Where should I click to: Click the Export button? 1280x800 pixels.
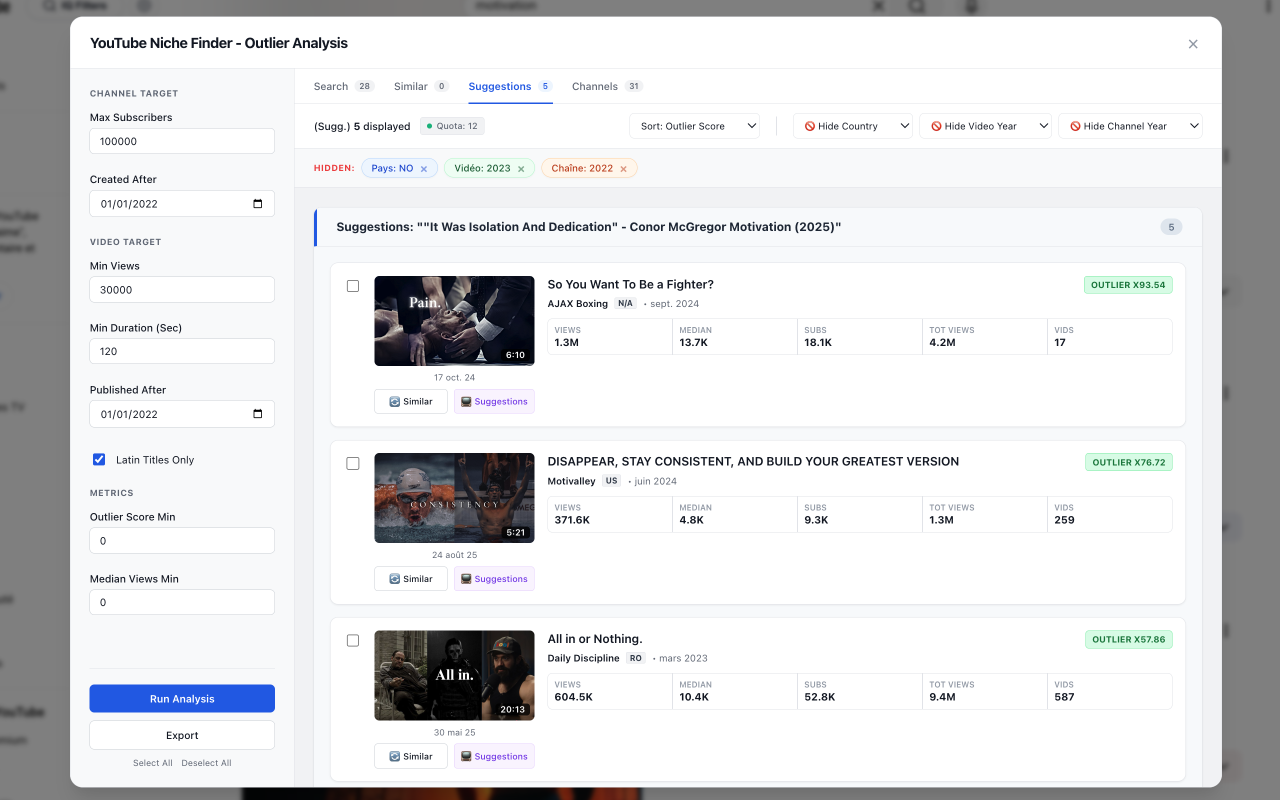182,735
